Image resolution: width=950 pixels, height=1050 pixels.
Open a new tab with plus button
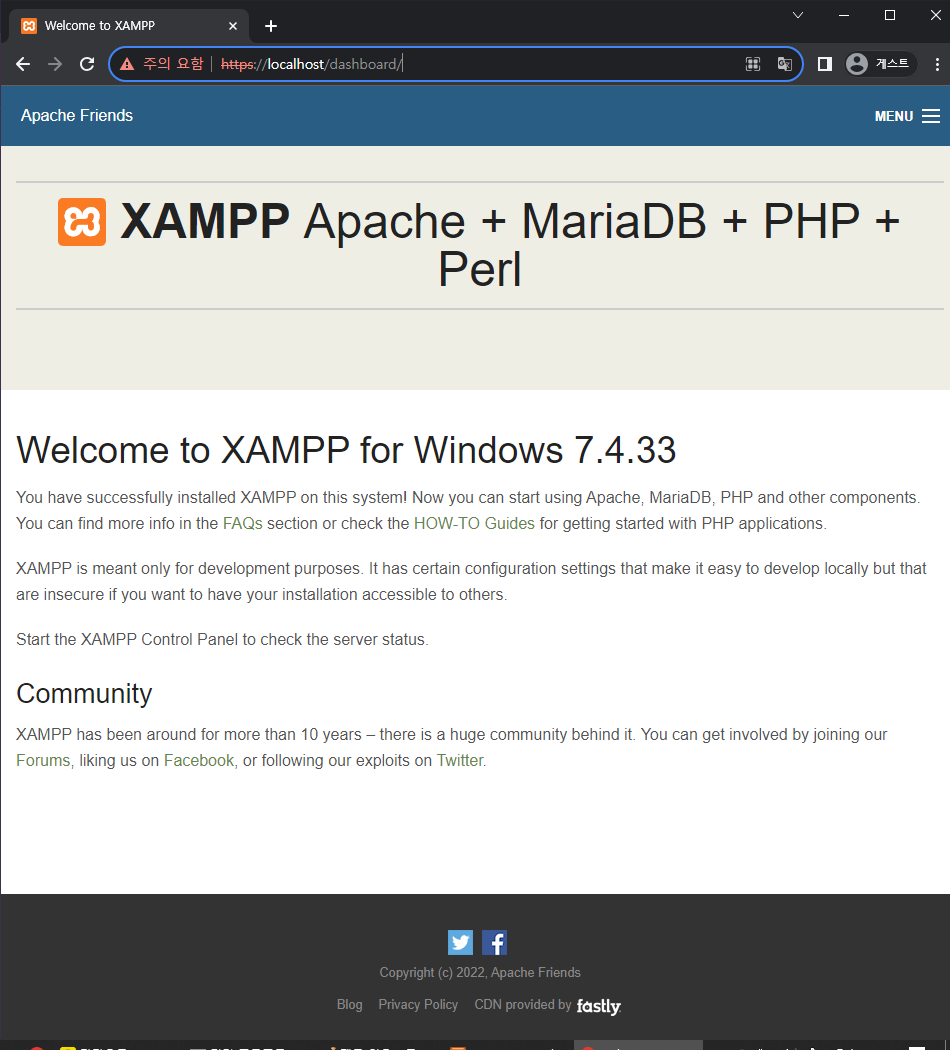(x=270, y=26)
